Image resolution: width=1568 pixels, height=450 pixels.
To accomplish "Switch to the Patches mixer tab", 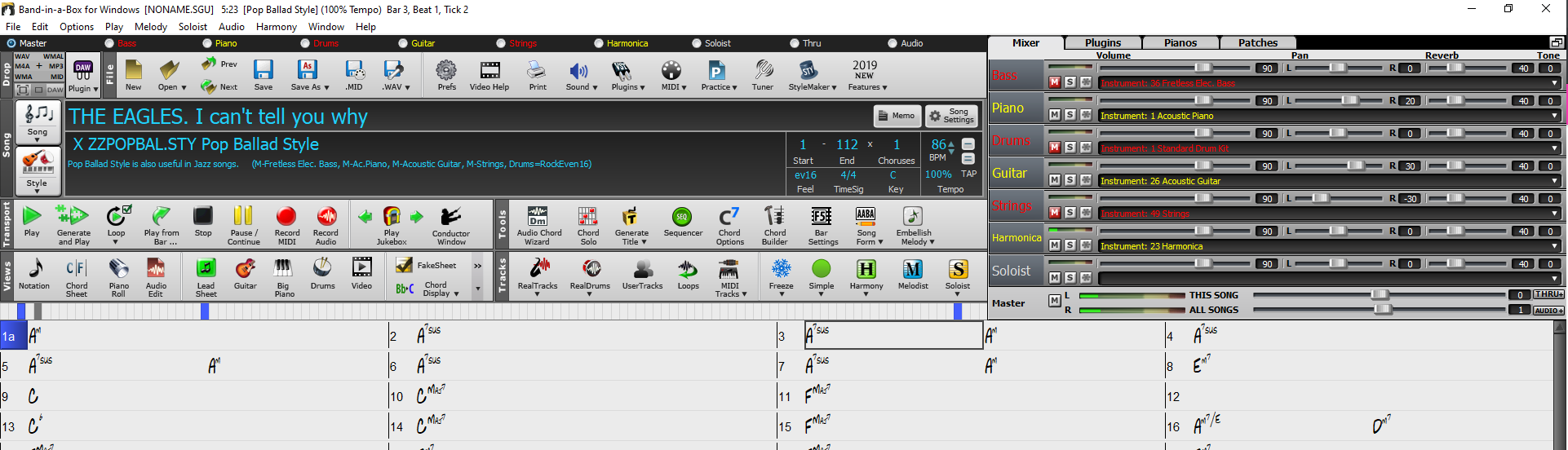I will click(1258, 42).
